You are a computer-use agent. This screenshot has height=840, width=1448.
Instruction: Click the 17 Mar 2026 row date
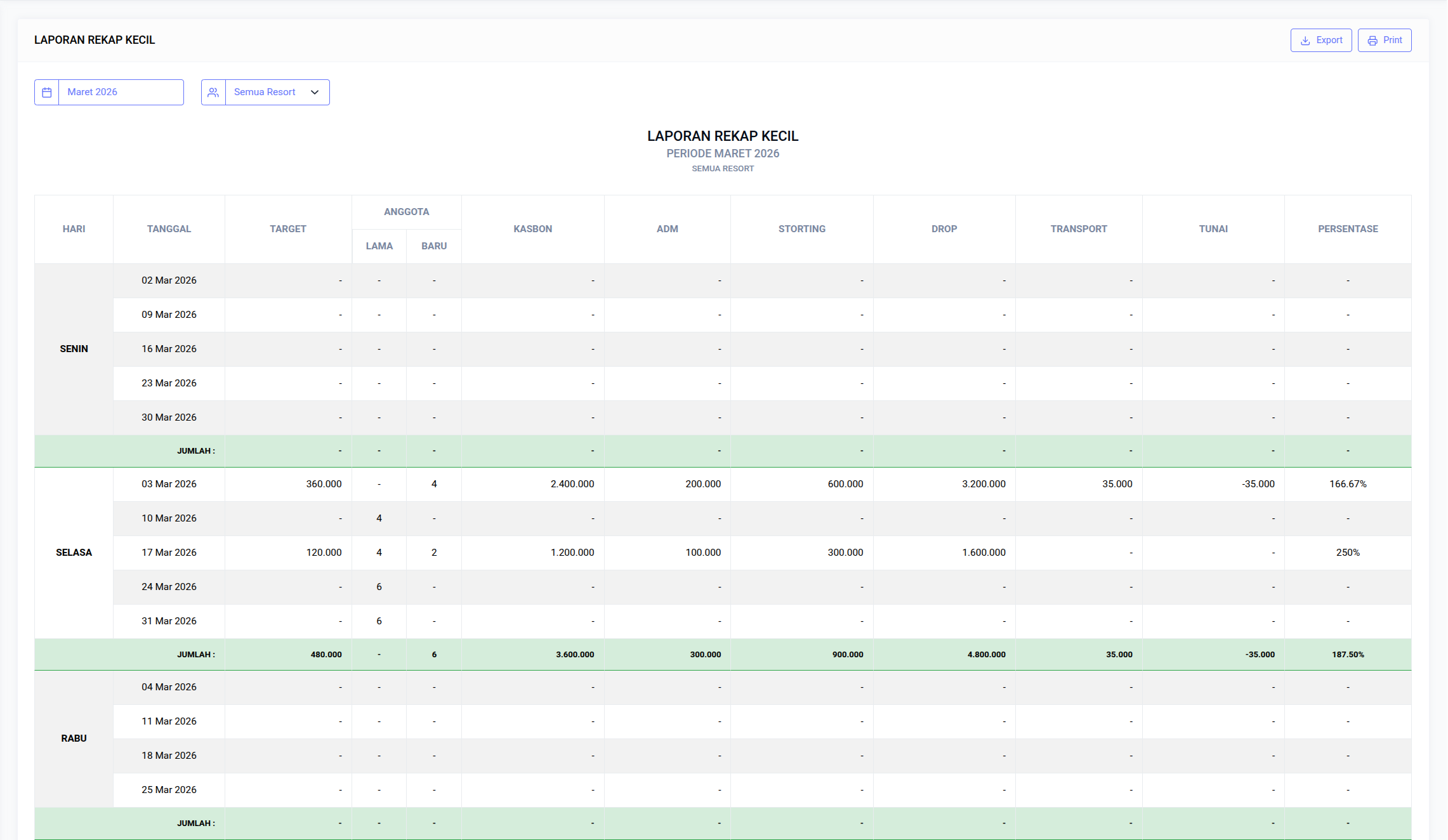(x=169, y=553)
